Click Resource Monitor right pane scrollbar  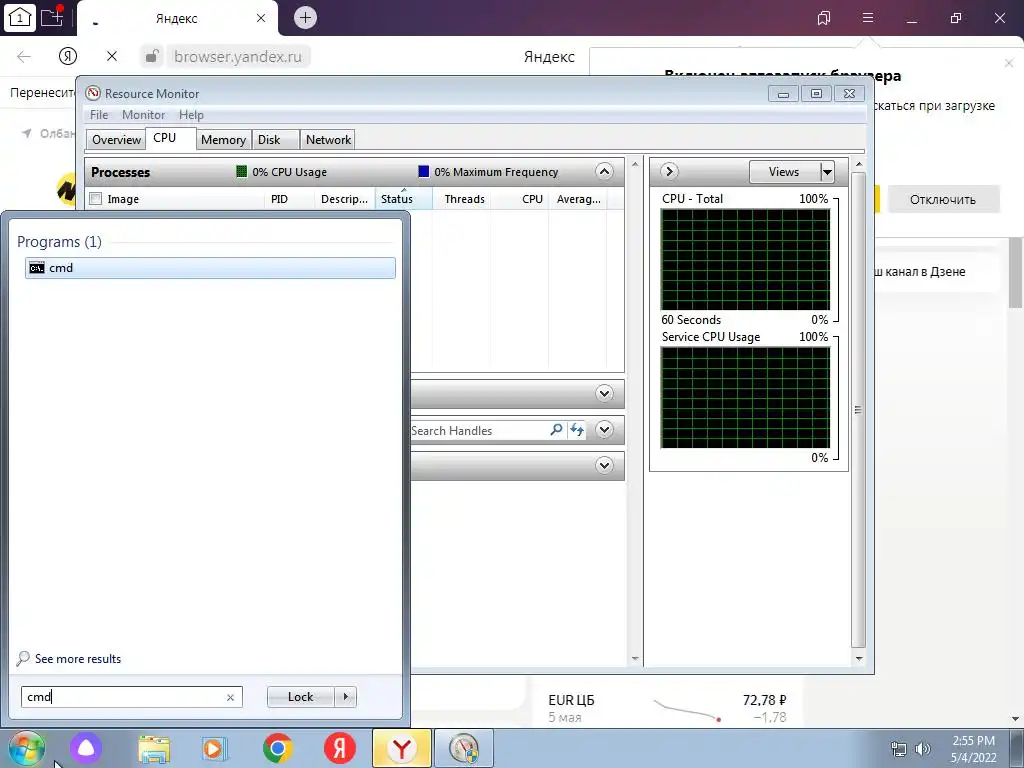(859, 409)
